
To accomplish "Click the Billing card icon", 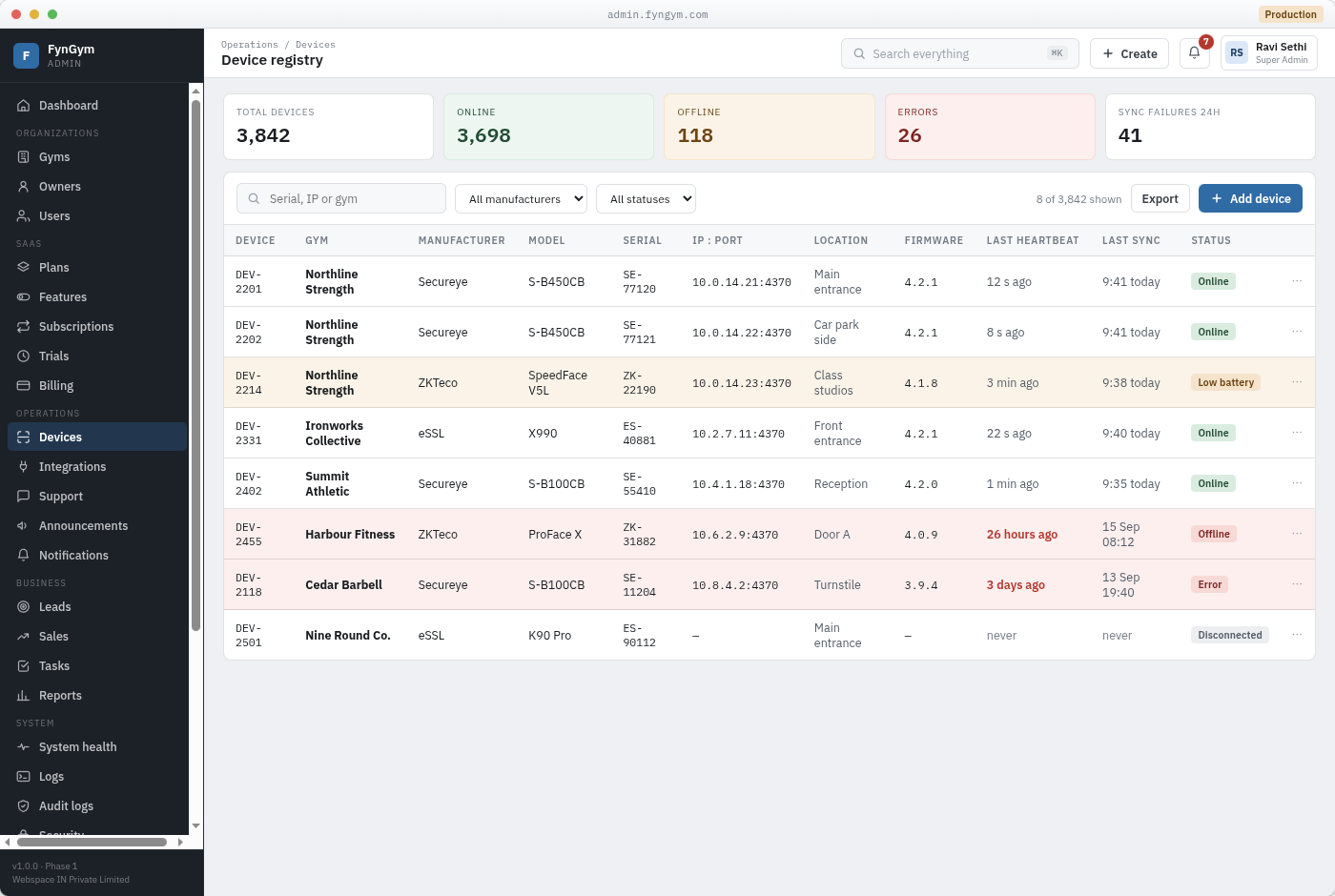I will (x=24, y=386).
